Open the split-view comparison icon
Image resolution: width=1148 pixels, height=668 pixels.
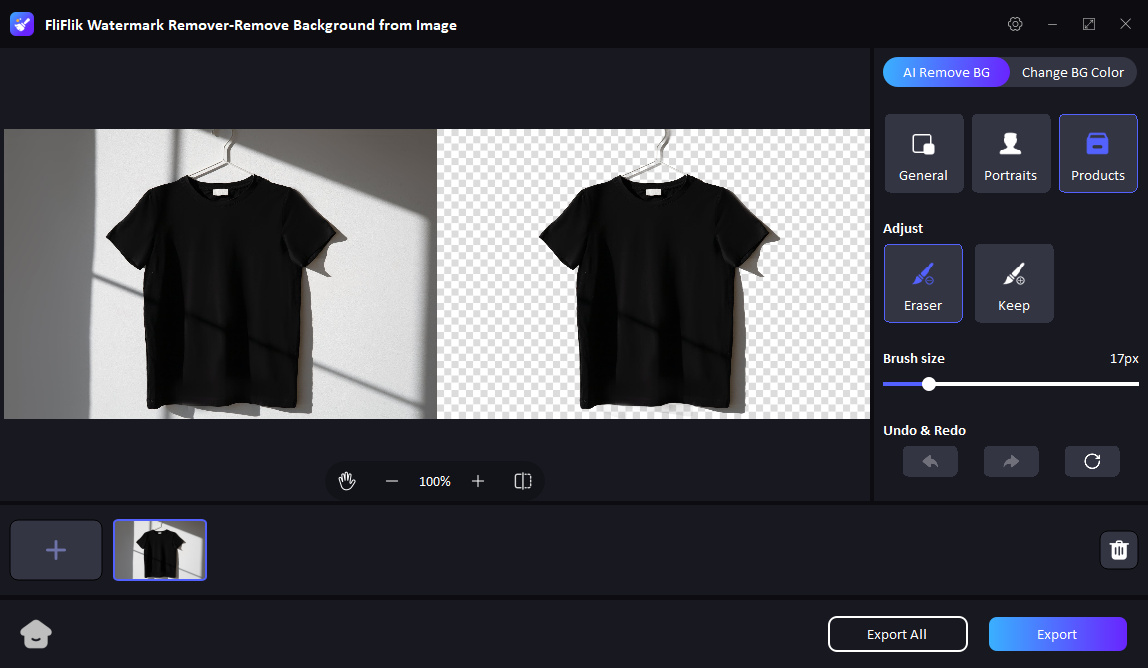click(522, 481)
